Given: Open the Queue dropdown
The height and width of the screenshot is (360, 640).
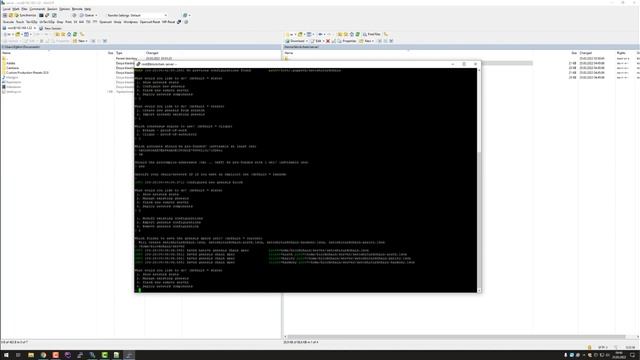Looking at the screenshot, I should click(x=89, y=15).
